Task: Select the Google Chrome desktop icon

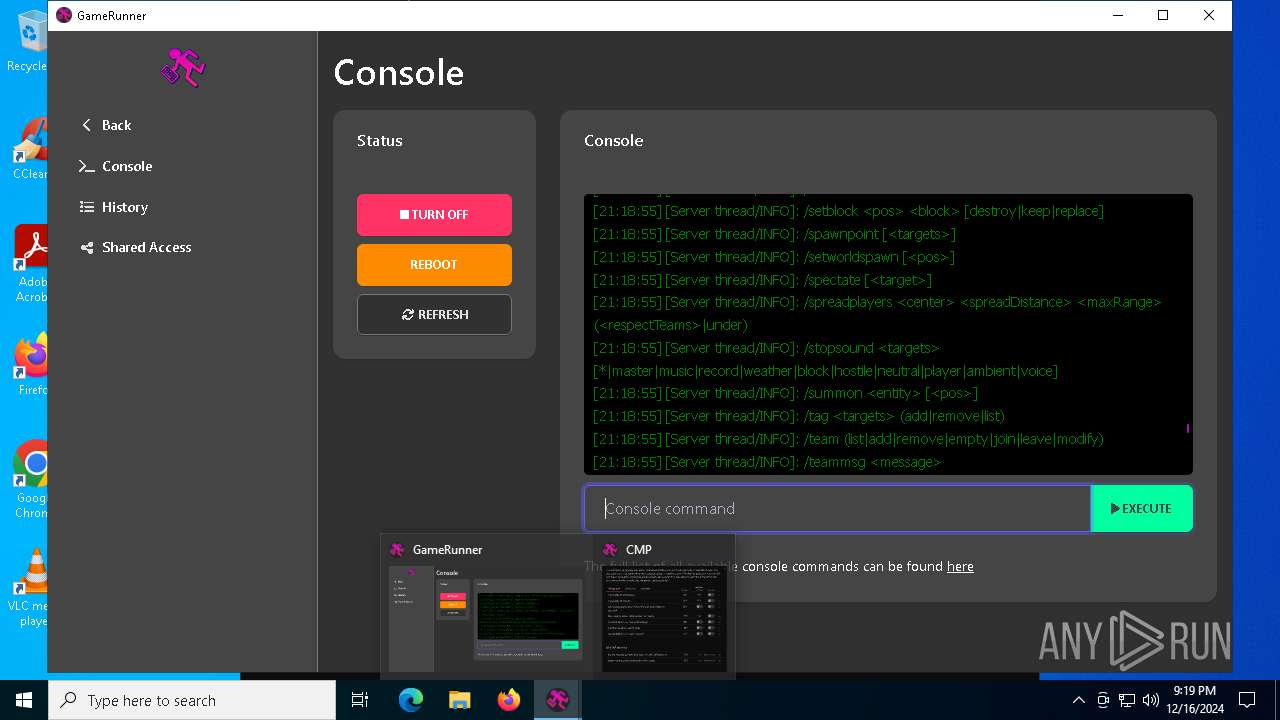Action: point(31,480)
